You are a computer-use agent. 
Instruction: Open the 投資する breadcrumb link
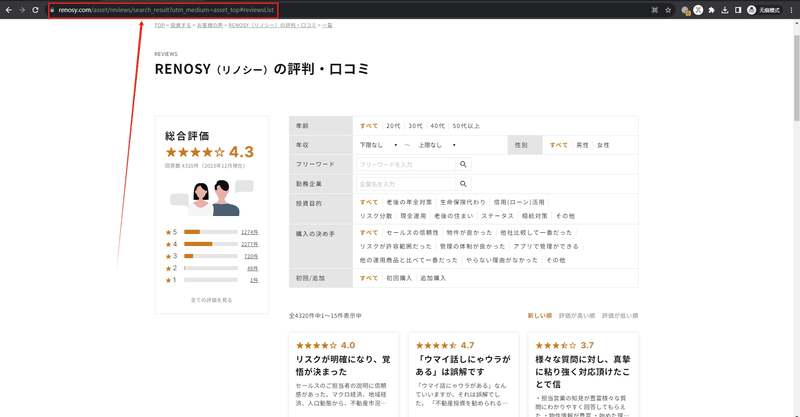(181, 25)
